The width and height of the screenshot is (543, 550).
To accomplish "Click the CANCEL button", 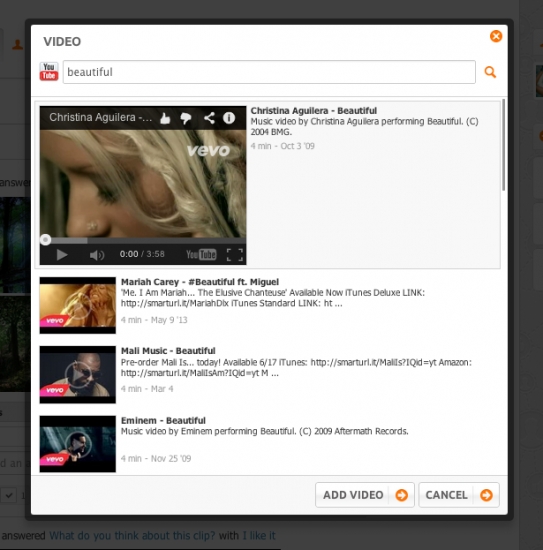I will tap(459, 495).
